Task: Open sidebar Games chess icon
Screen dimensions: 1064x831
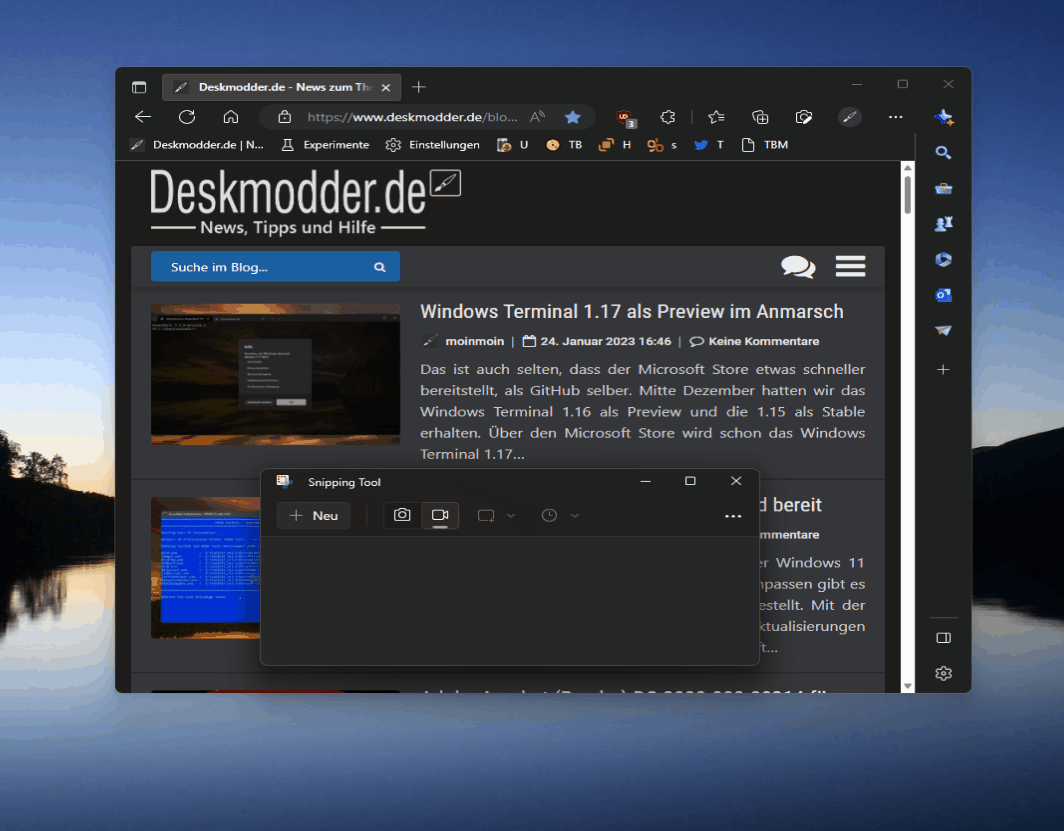Action: [x=943, y=224]
